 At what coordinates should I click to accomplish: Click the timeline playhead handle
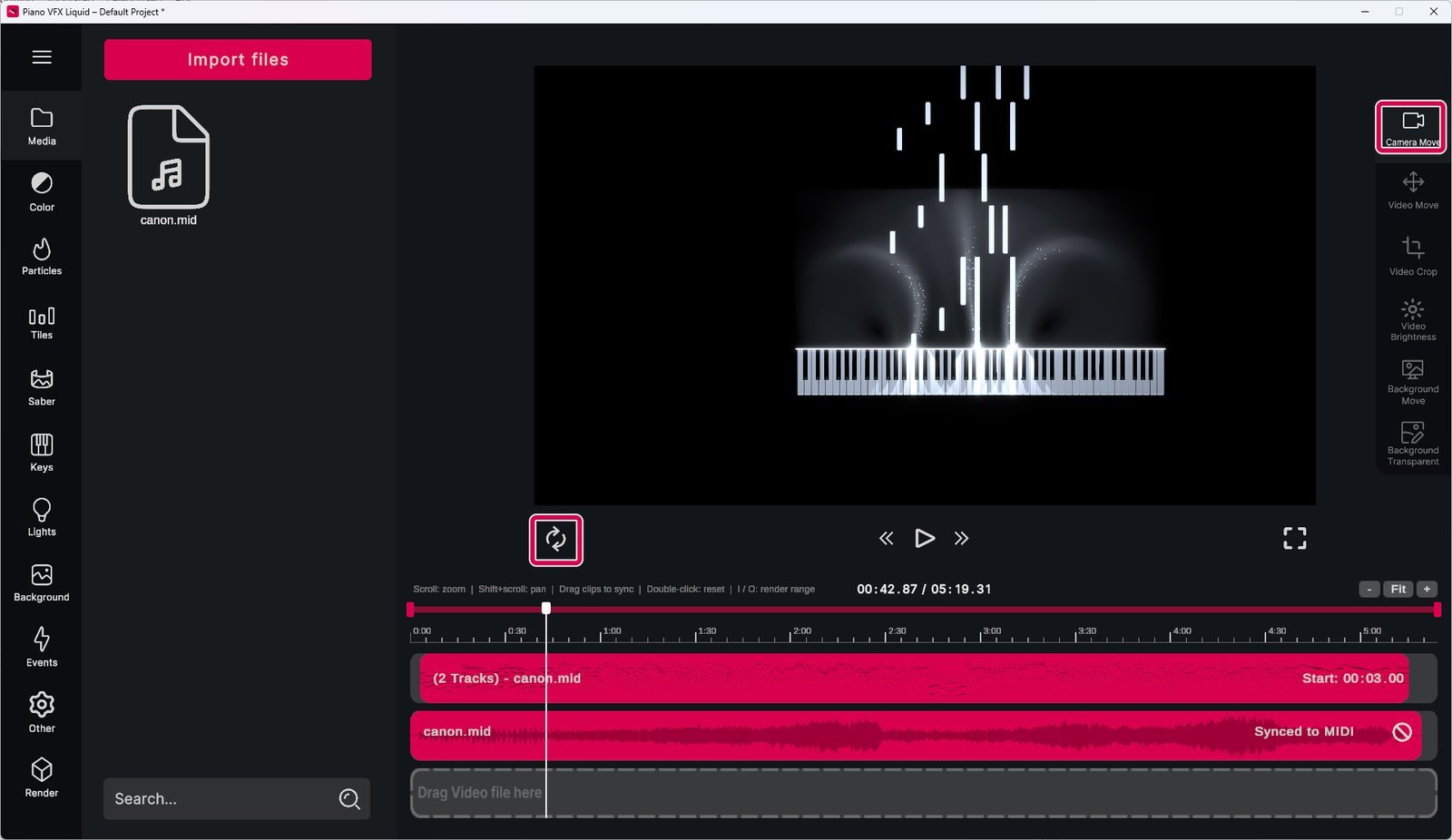tap(546, 609)
